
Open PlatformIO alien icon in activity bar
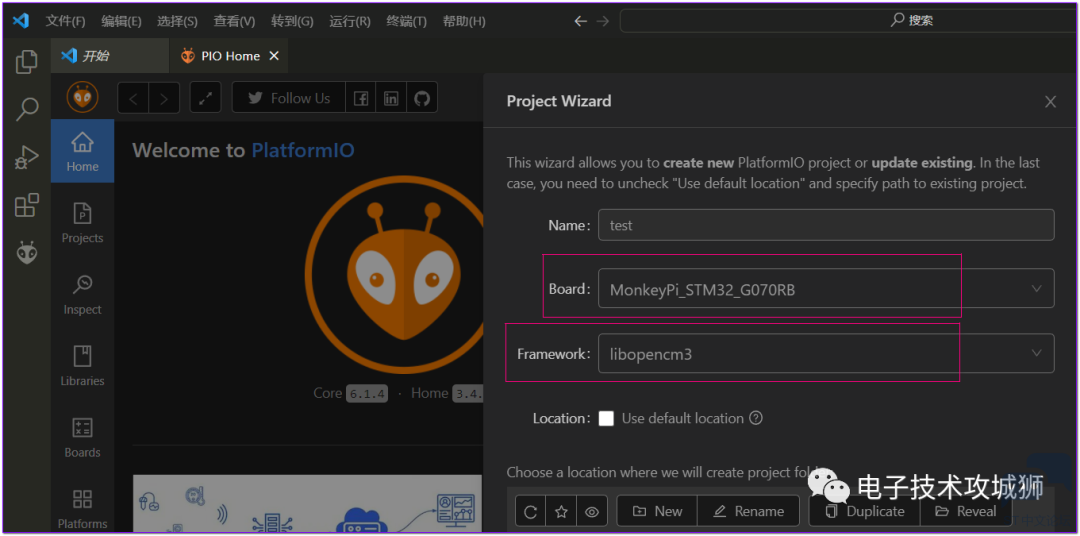(x=26, y=253)
